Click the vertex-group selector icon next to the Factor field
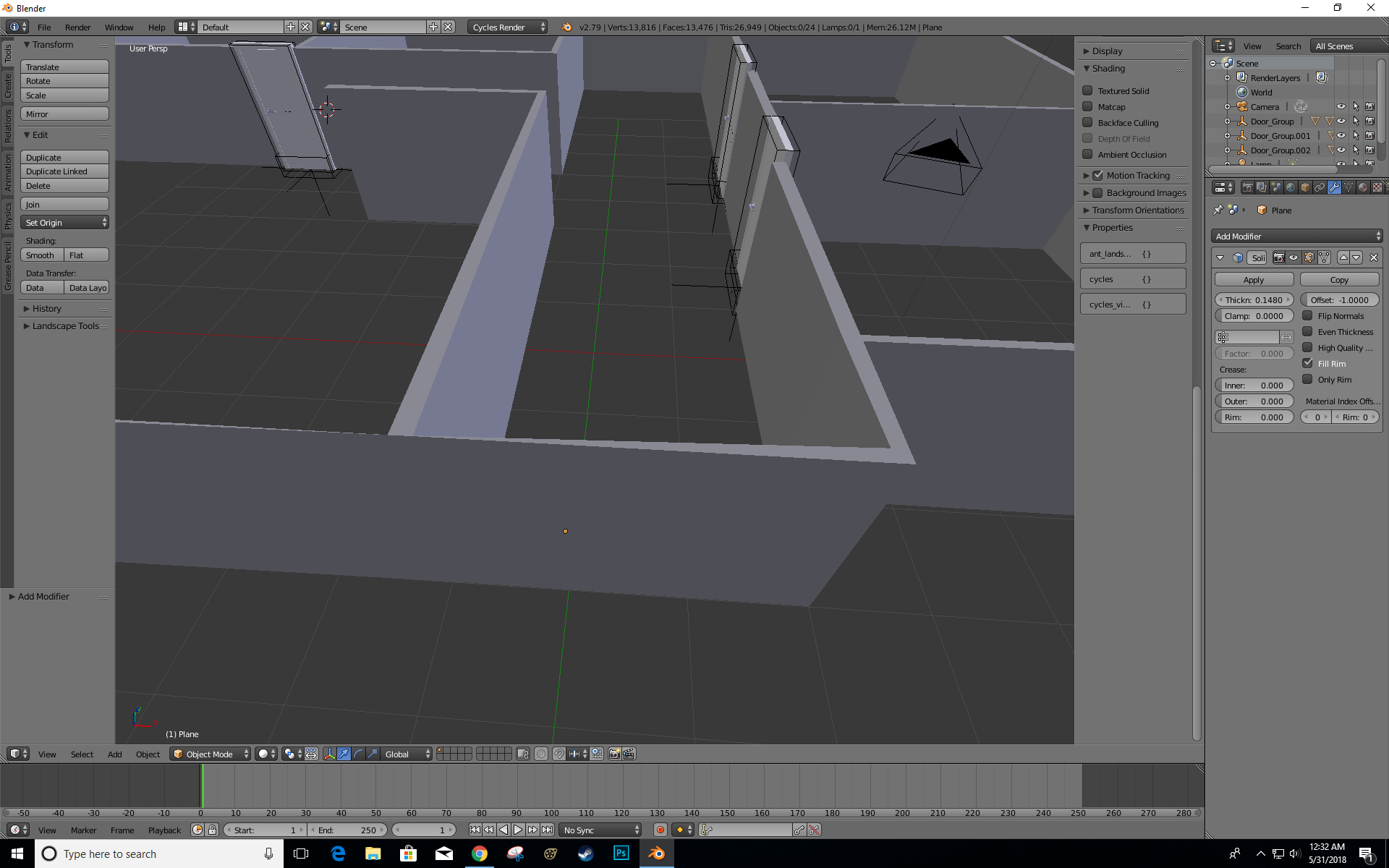The image size is (1389, 868). tap(1223, 337)
